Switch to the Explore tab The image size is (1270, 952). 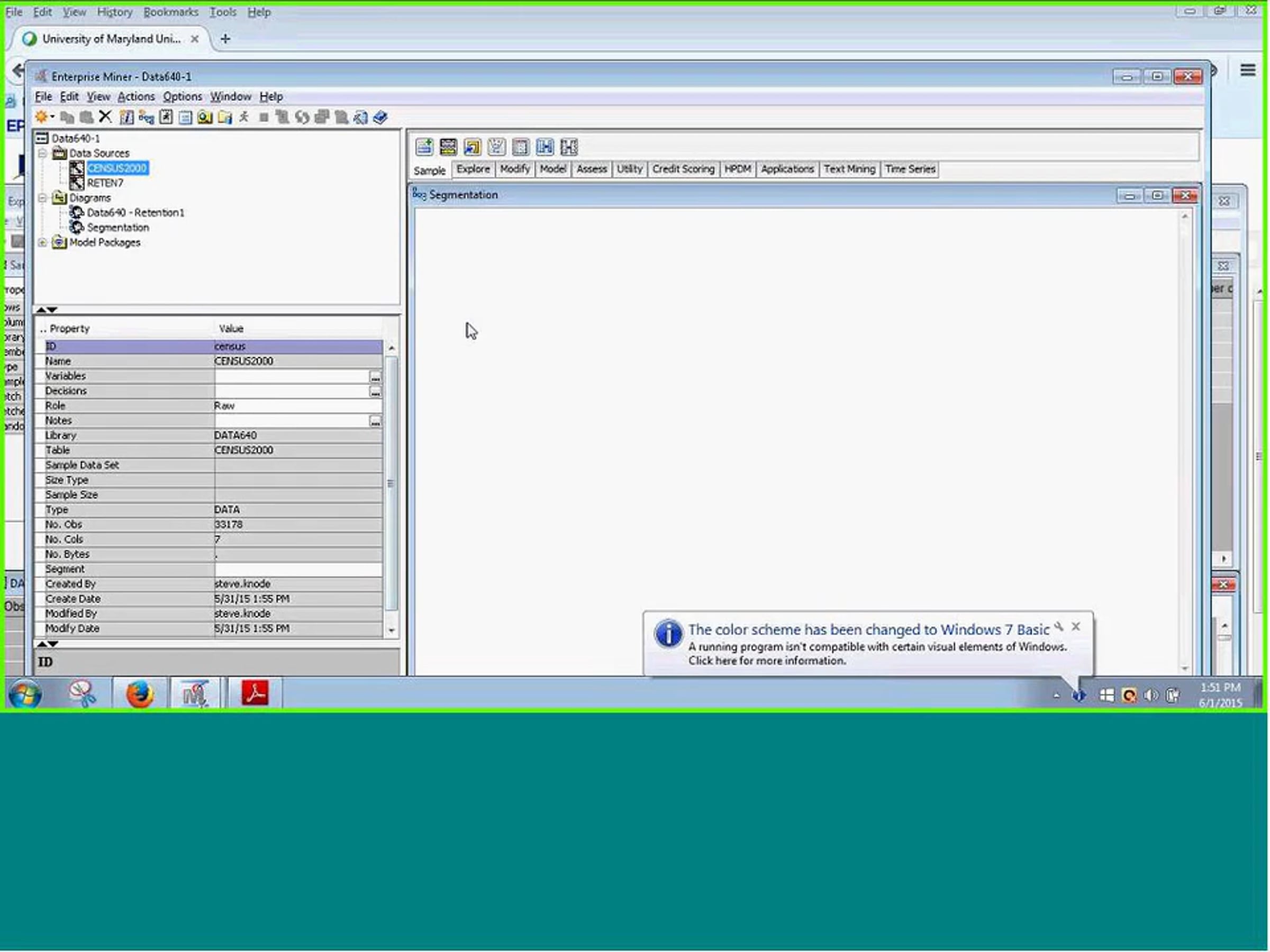click(473, 169)
